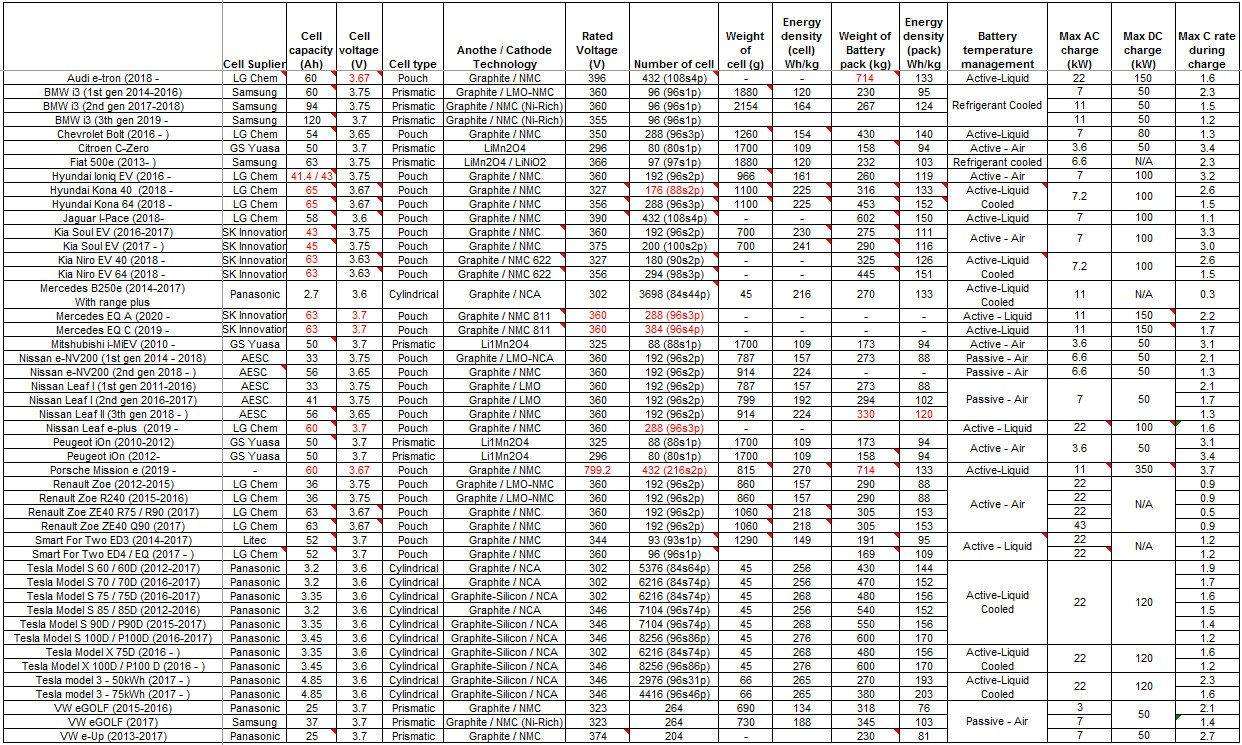Select the "Mercedes B250e (2014-2017)" model cell
This screenshot has width=1242, height=745.
click(112, 288)
